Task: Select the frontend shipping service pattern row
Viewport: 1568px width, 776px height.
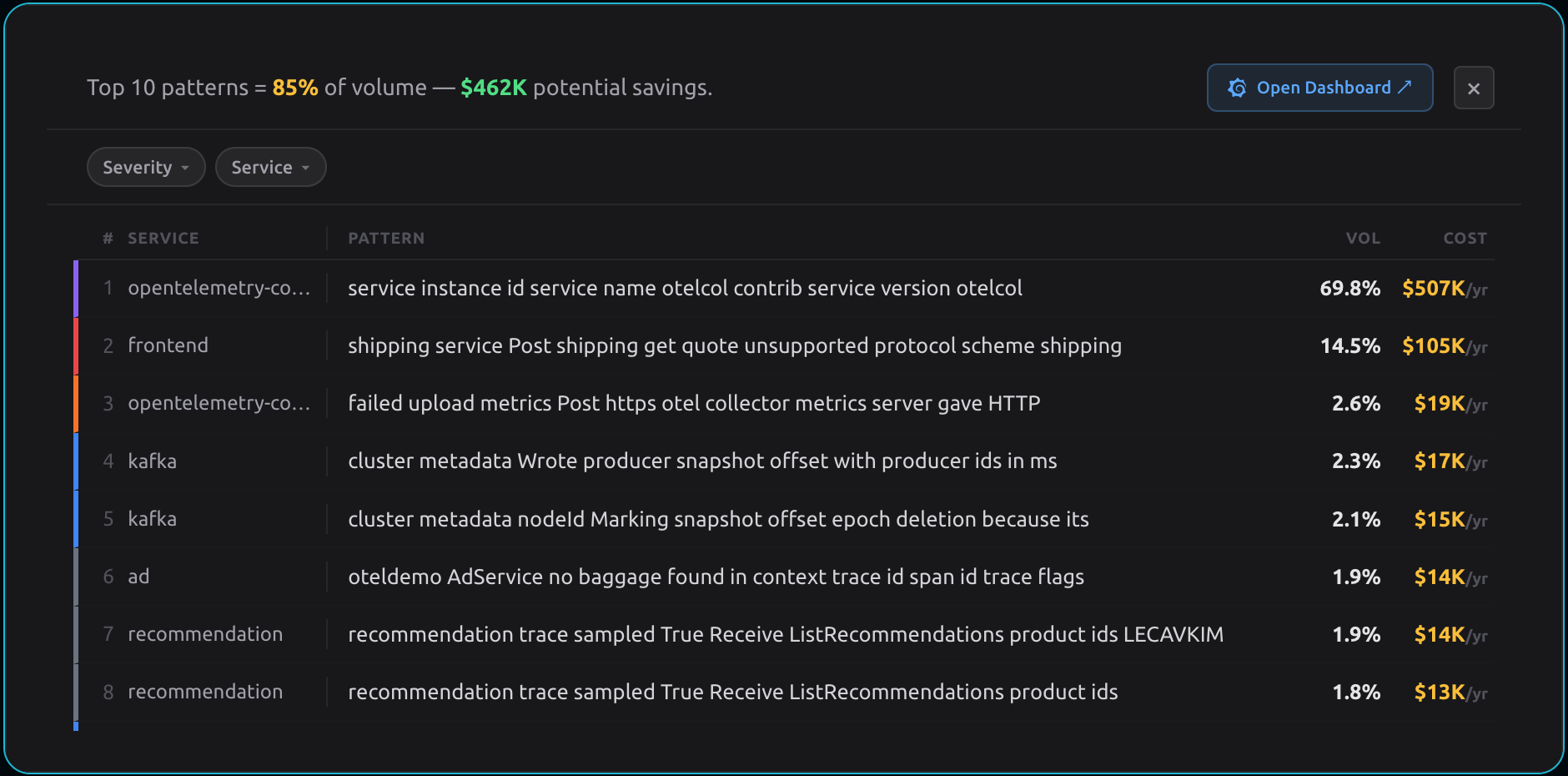Action: [x=734, y=345]
